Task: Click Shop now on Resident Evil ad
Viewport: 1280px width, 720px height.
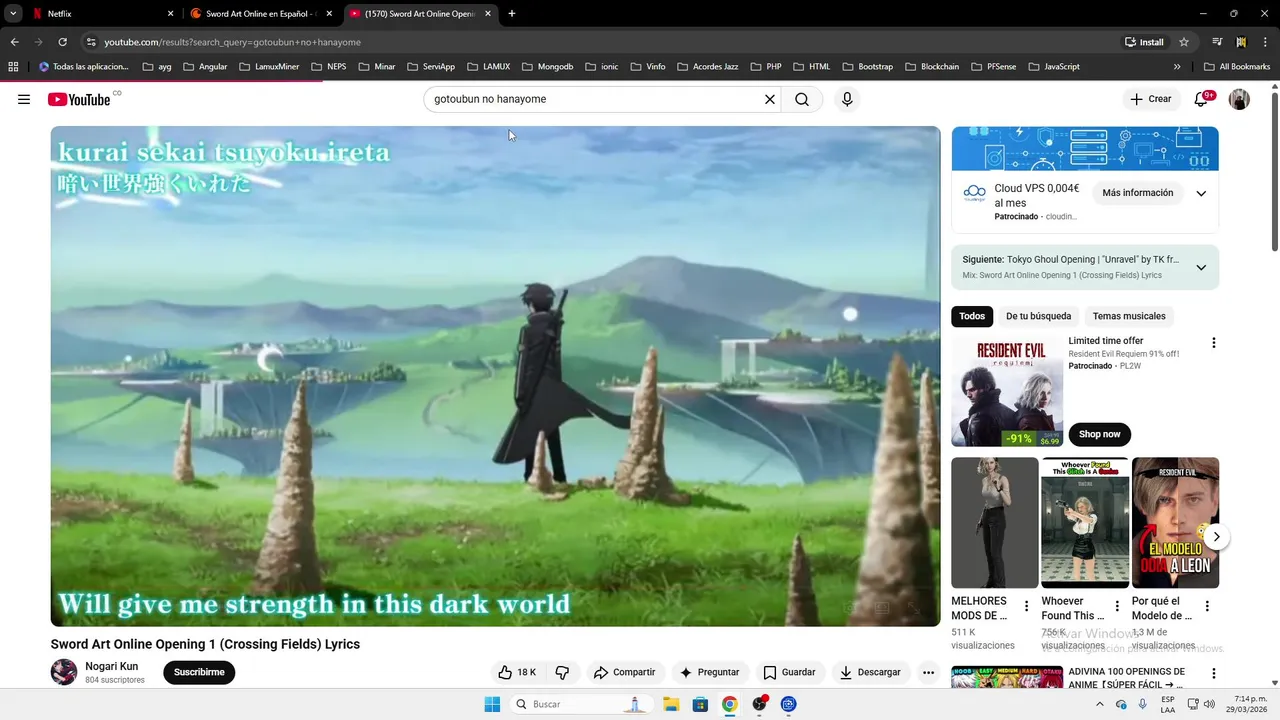Action: tap(1099, 434)
